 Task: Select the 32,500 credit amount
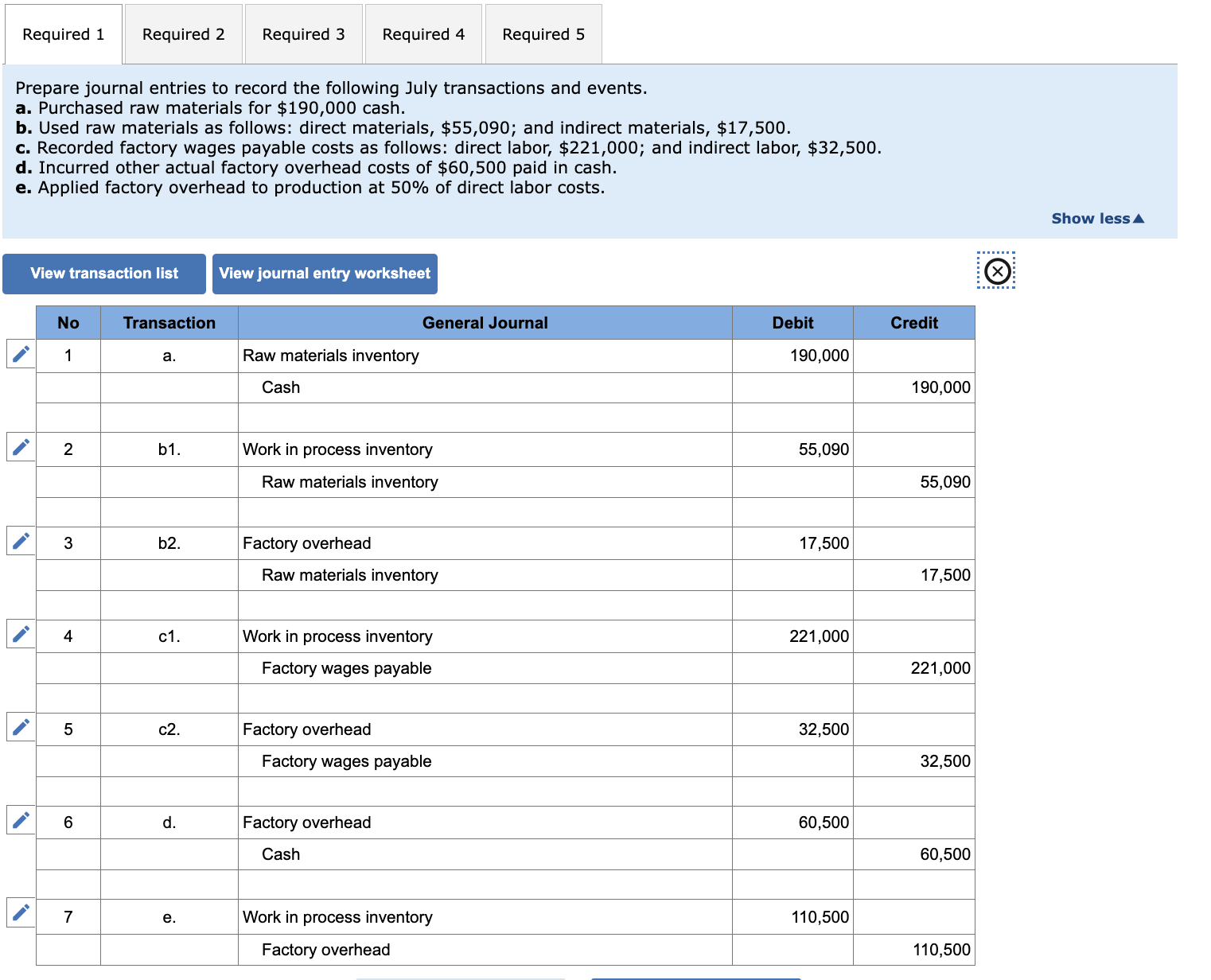point(914,761)
